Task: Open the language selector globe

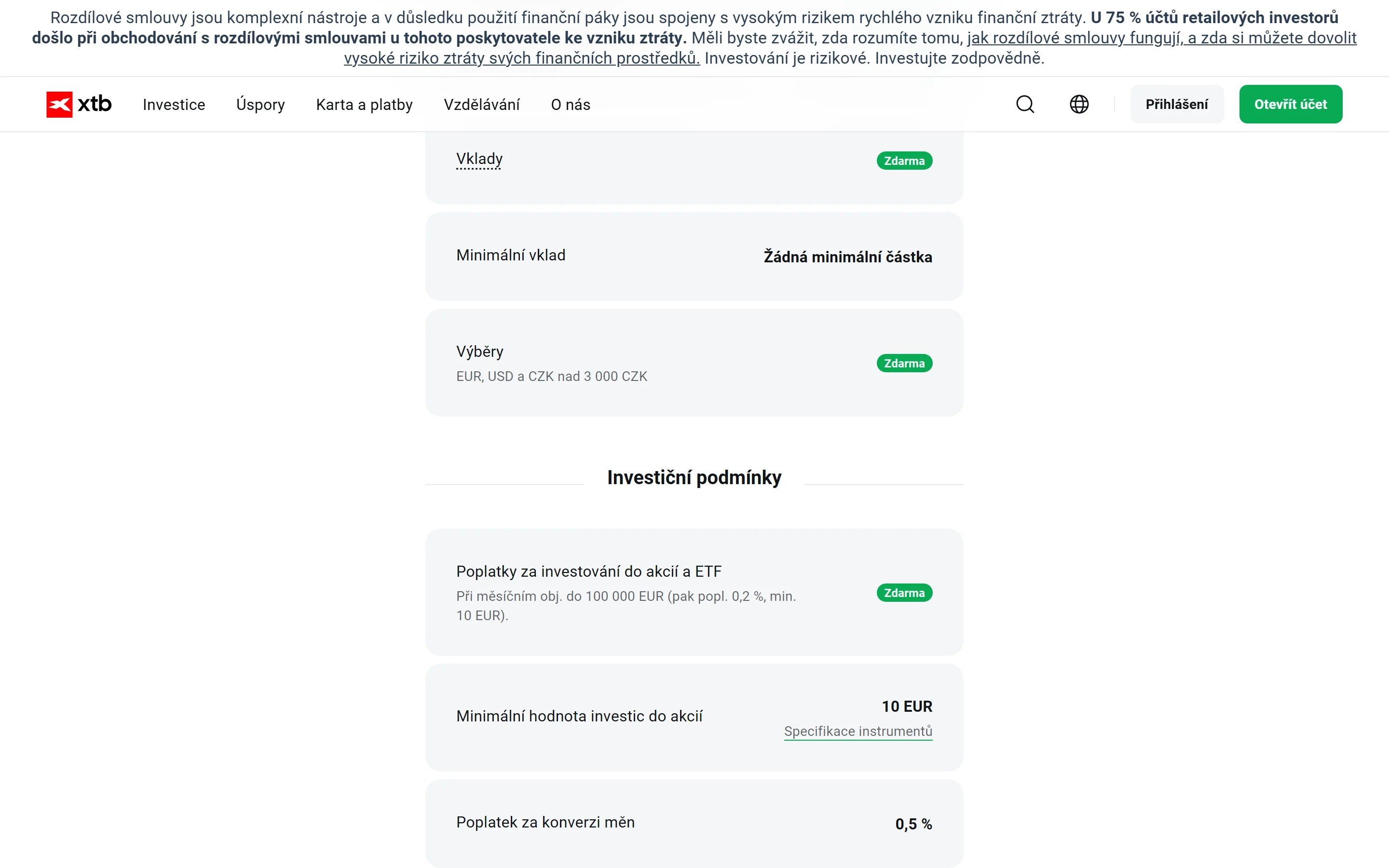Action: pyautogui.click(x=1078, y=104)
